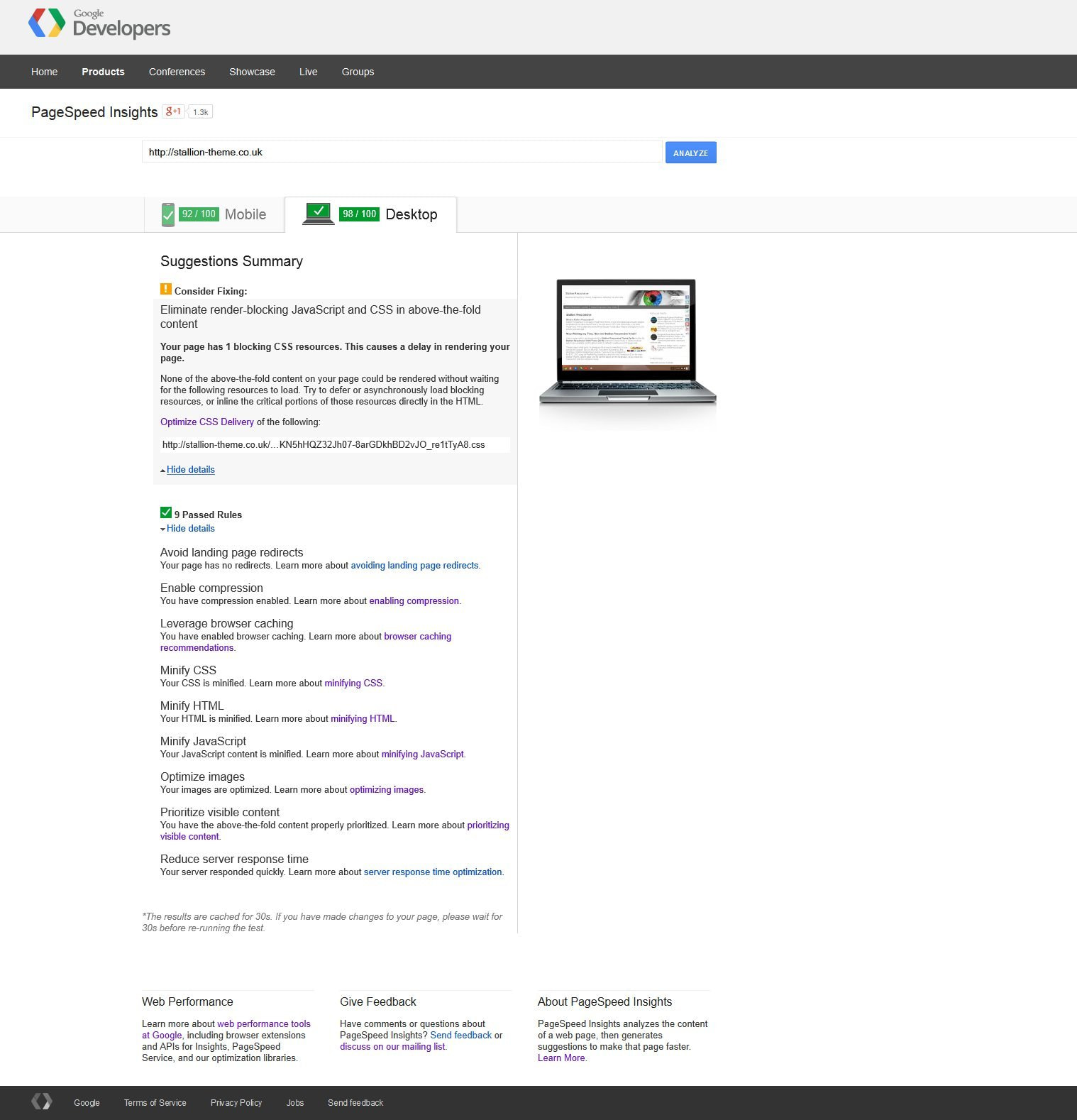1077x1120 pixels.
Task: Click the Reduce server response time heading
Action: click(234, 860)
